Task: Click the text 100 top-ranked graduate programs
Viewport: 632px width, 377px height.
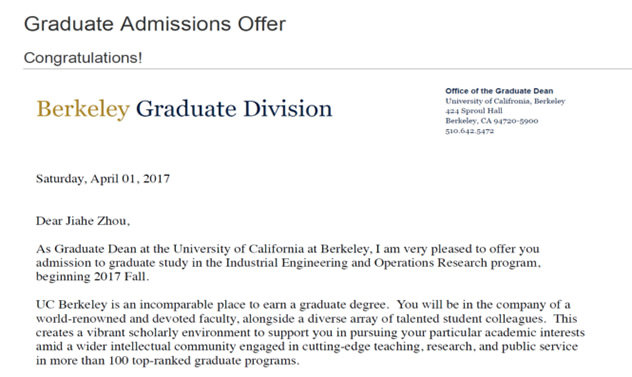Action: tap(204, 360)
